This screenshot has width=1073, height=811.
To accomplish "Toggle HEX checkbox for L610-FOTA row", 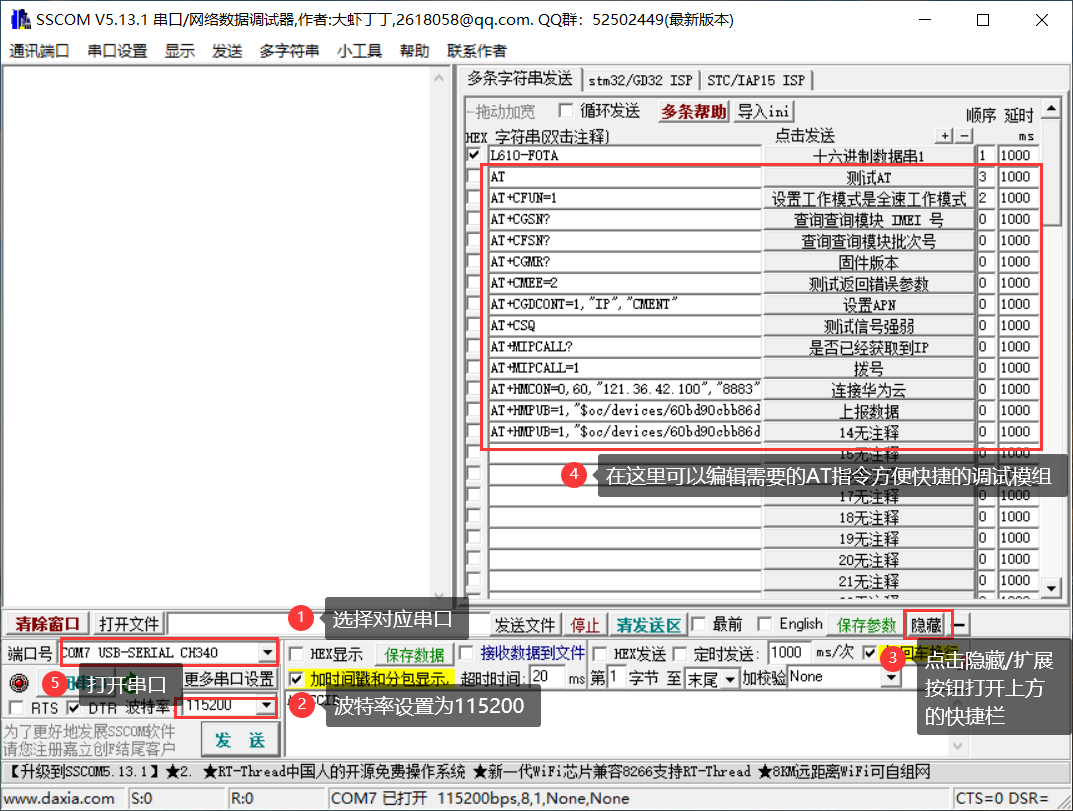I will pyautogui.click(x=474, y=155).
